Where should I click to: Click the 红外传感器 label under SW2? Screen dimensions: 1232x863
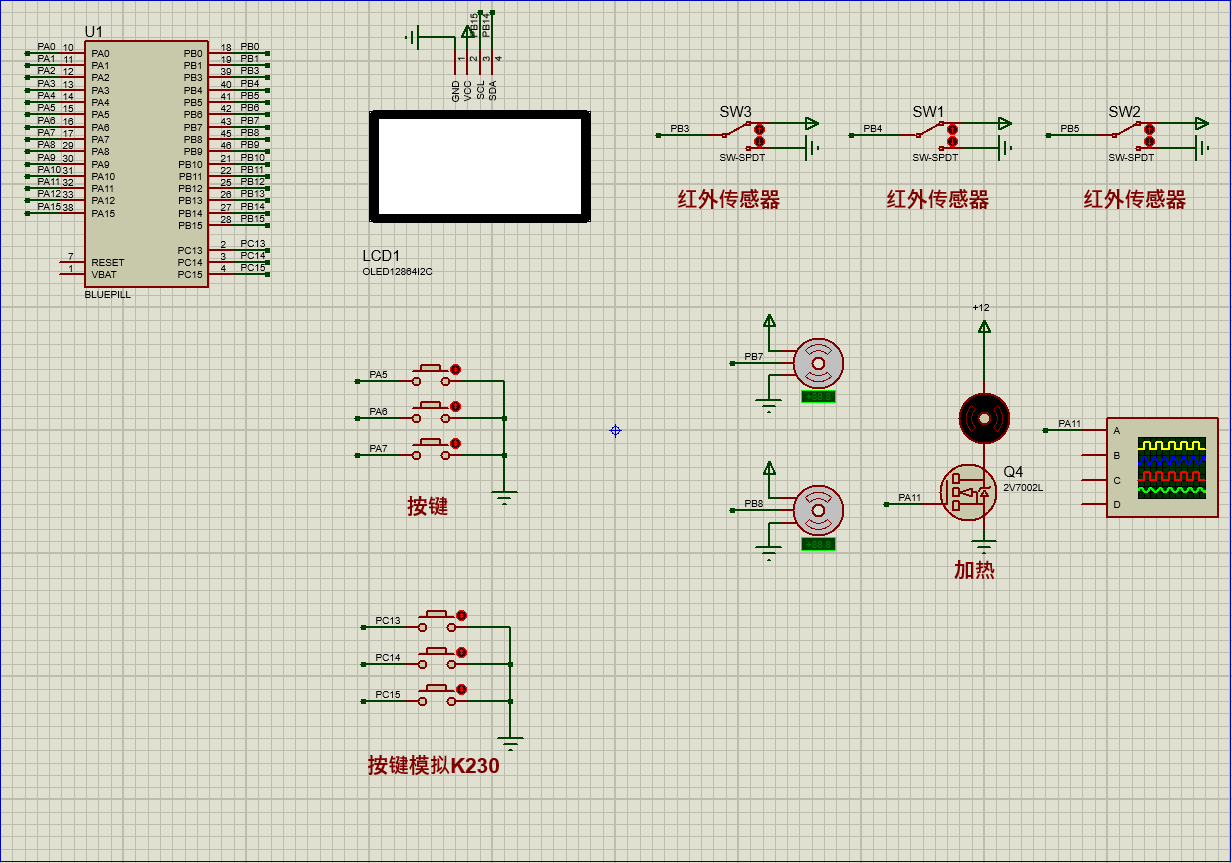tap(1134, 200)
